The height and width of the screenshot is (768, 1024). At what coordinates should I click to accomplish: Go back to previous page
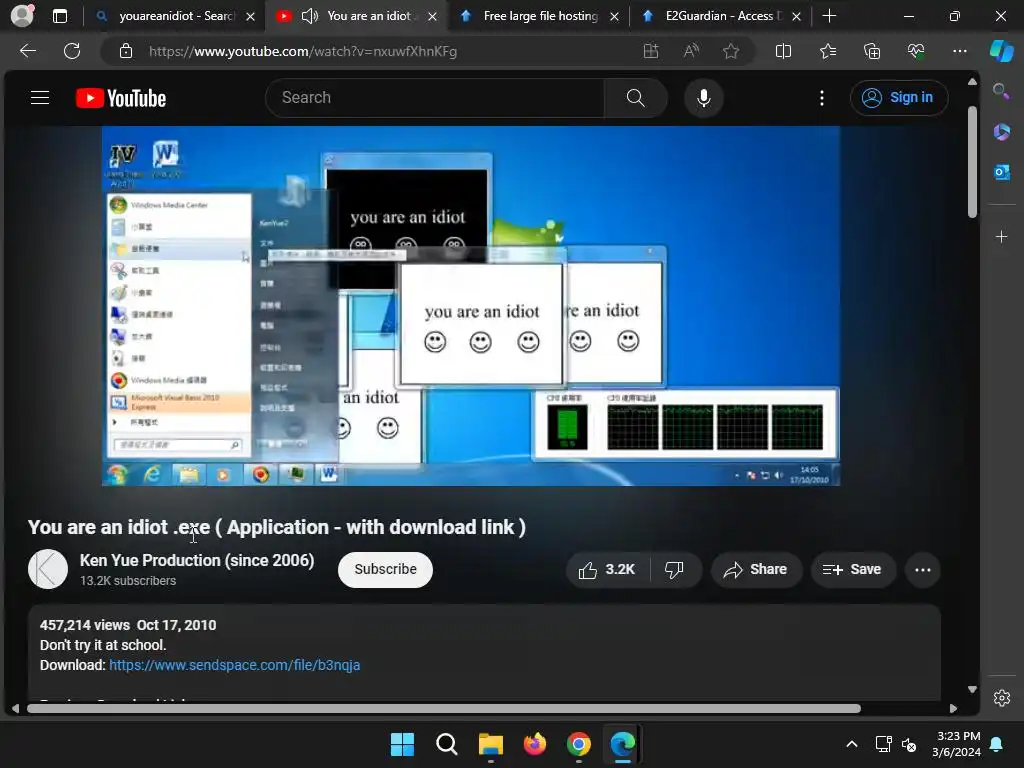click(x=28, y=51)
